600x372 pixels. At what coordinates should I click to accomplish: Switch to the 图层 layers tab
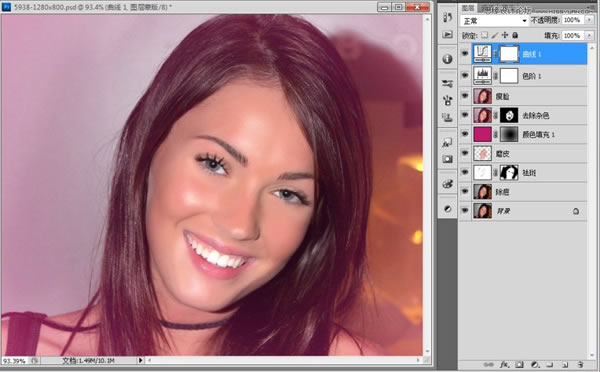pyautogui.click(x=468, y=8)
